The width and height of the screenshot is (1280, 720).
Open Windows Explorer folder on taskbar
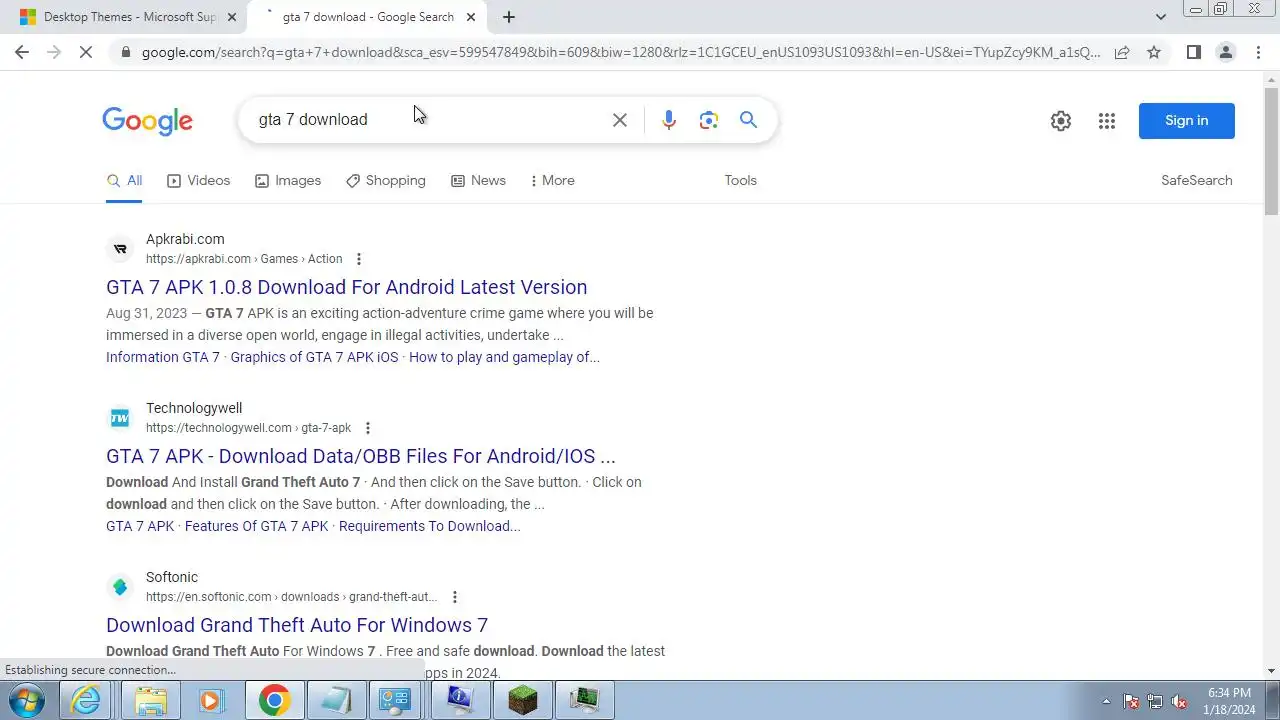click(151, 700)
